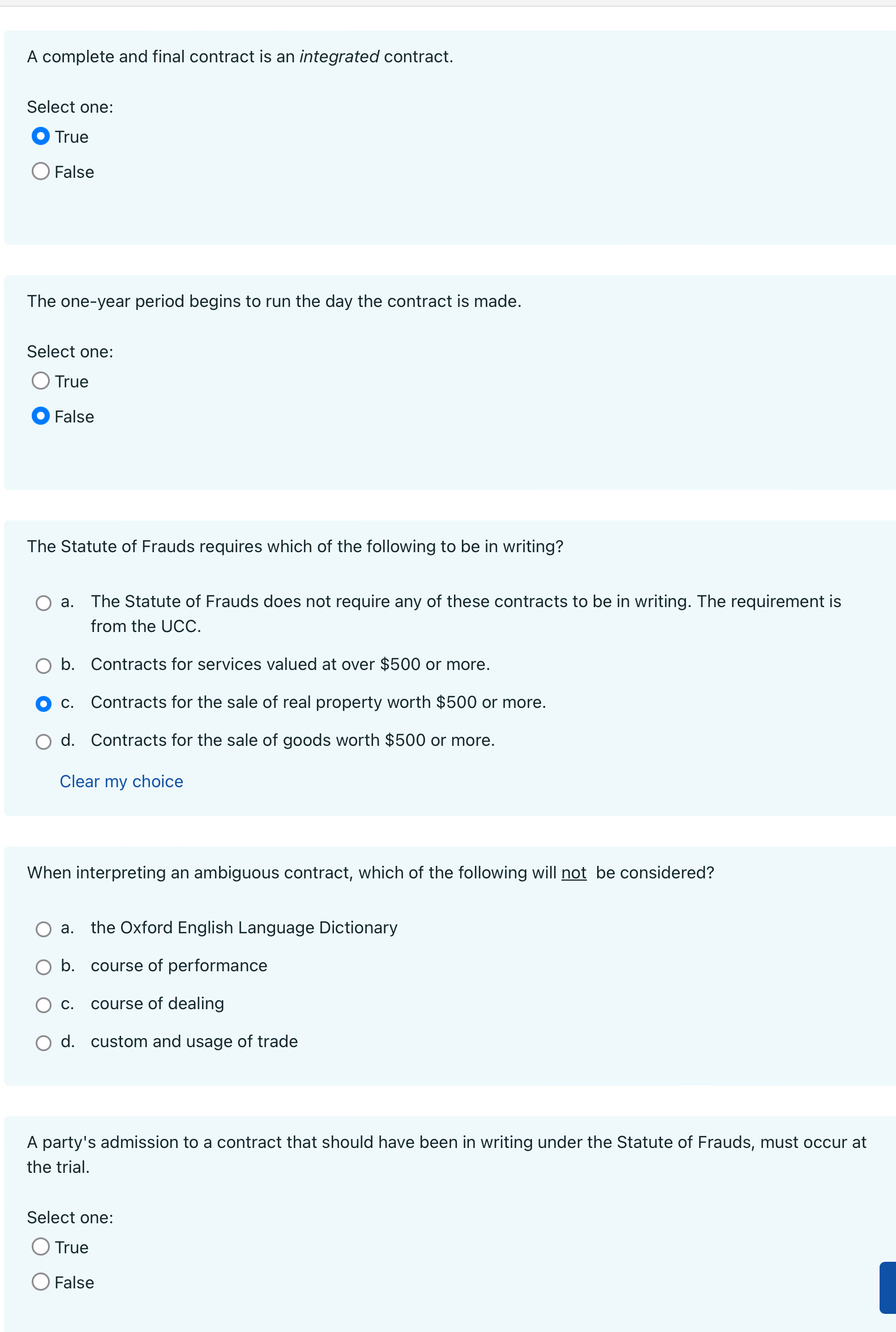
Task: Select False for the integrated contract question
Action: pyautogui.click(x=40, y=172)
